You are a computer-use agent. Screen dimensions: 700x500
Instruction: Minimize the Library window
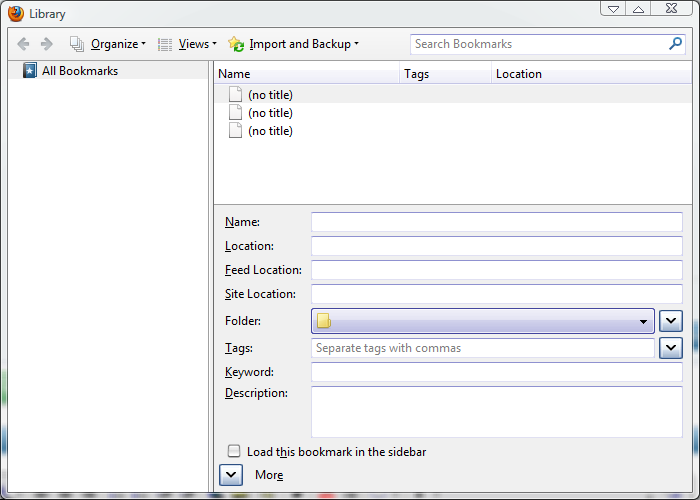pyautogui.click(x=613, y=9)
